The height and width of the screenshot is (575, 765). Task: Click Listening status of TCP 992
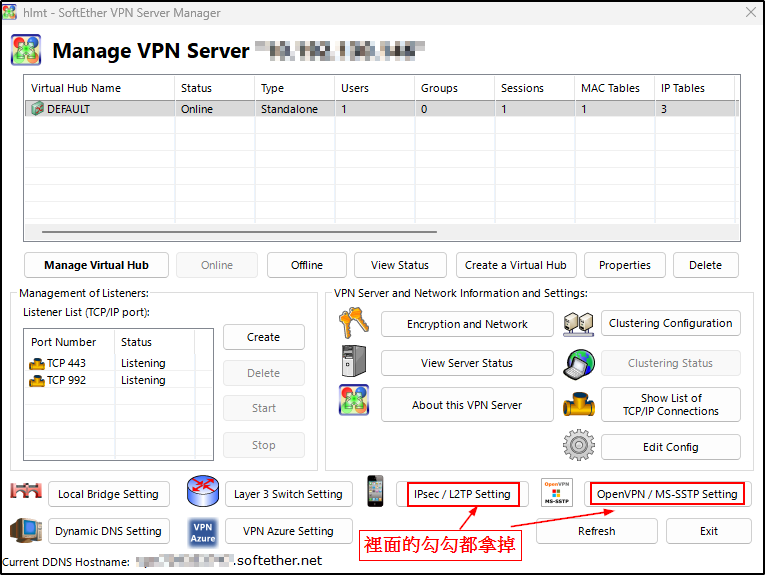[143, 380]
